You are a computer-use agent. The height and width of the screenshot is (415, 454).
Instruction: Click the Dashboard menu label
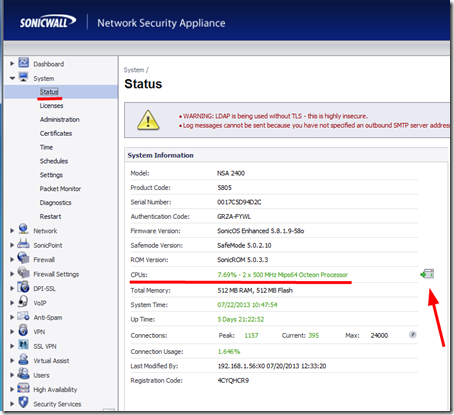click(49, 64)
